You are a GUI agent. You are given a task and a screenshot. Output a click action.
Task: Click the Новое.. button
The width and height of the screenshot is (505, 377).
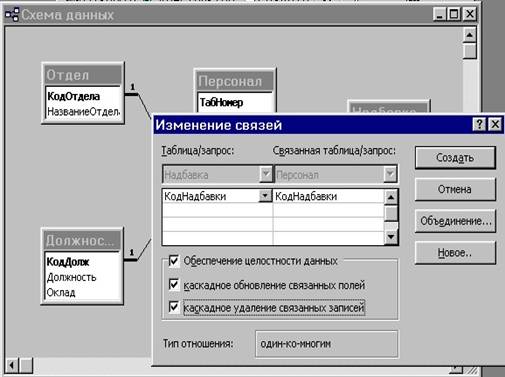pos(455,253)
